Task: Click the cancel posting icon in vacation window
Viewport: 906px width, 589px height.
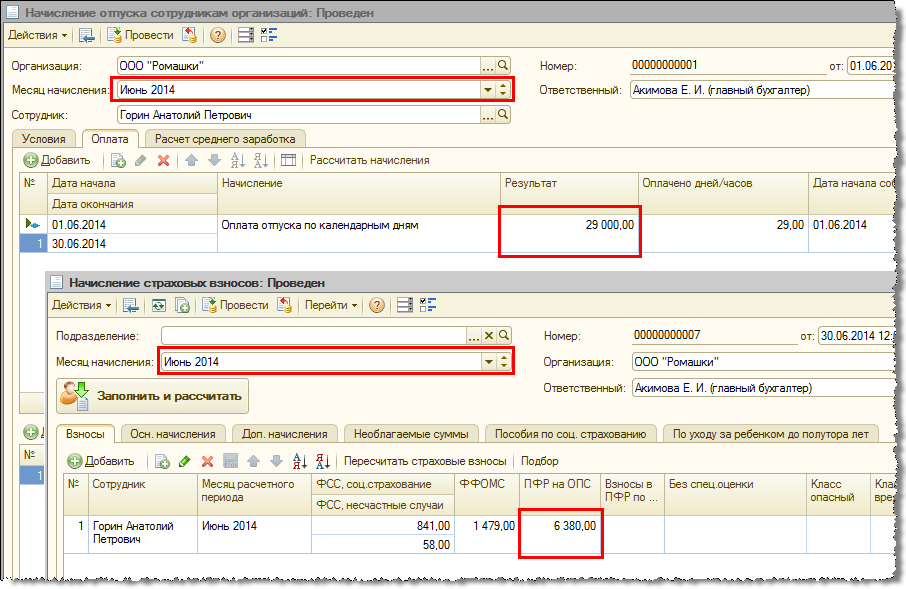Action: pos(190,35)
